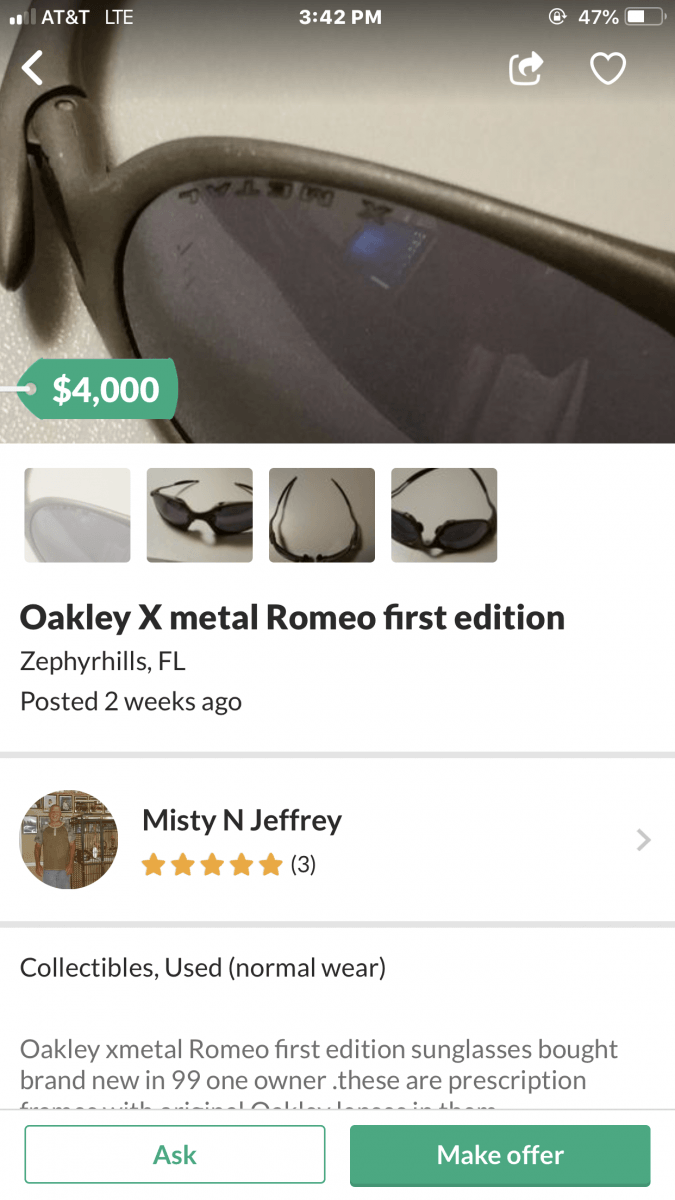This screenshot has width=675, height=1200.
Task: Open the first thumbnail showing lens closeup
Action: [77, 515]
